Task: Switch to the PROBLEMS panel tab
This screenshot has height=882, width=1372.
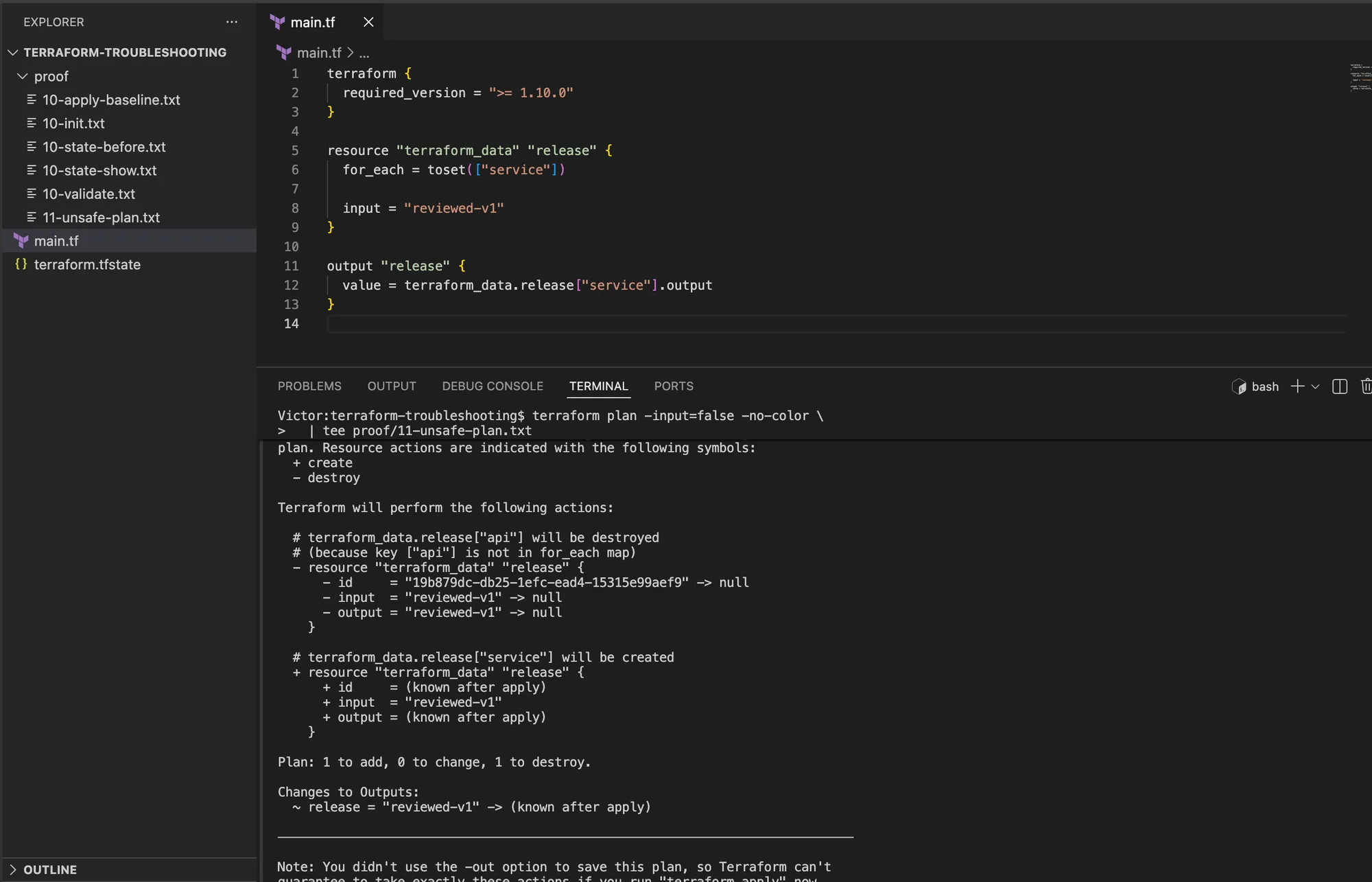Action: tap(309, 386)
